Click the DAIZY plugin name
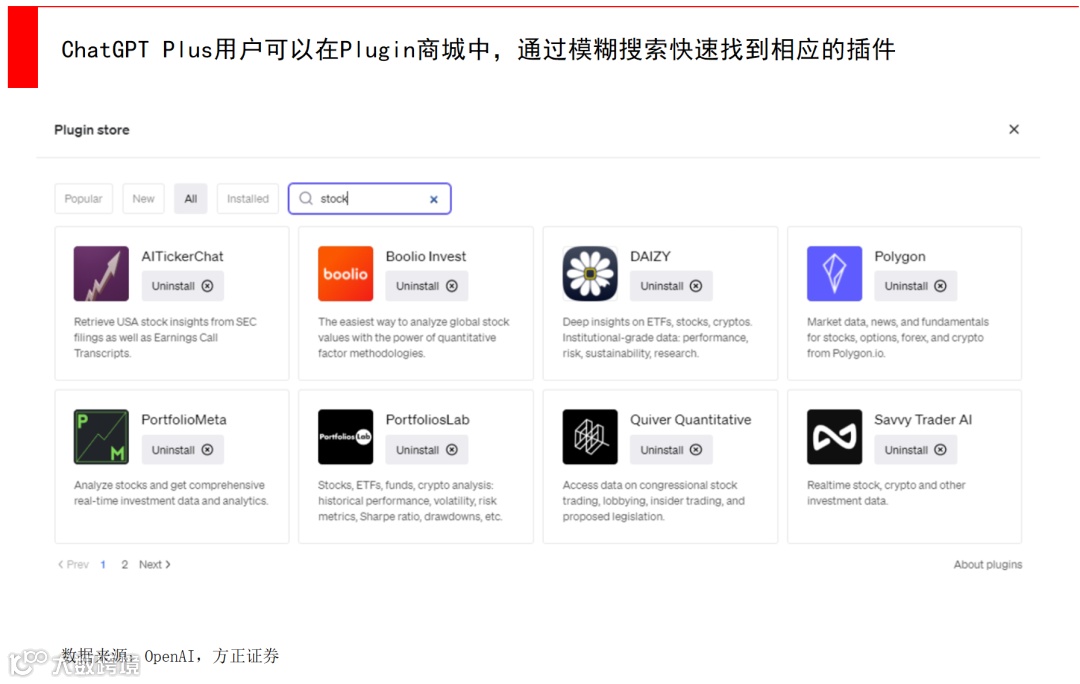 (x=650, y=256)
